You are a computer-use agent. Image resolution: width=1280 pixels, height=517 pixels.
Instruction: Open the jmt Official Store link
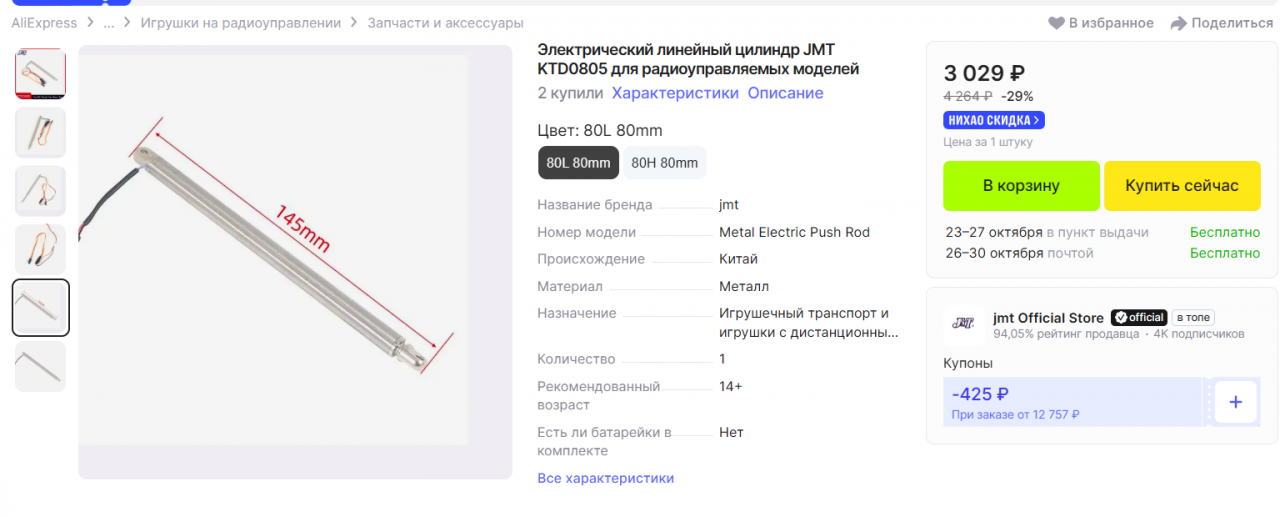(1049, 318)
